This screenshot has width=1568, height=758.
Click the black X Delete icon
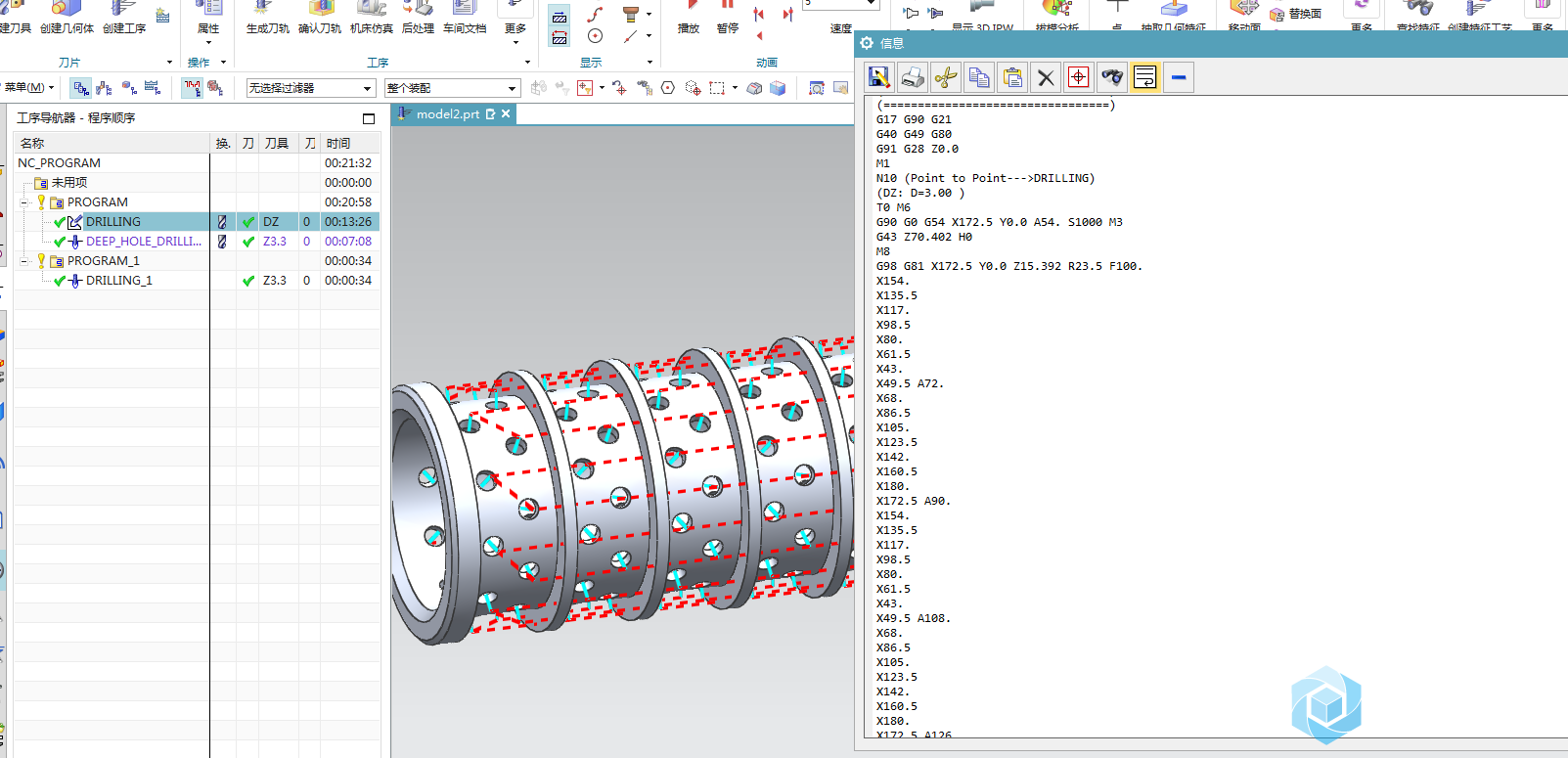tap(1046, 77)
